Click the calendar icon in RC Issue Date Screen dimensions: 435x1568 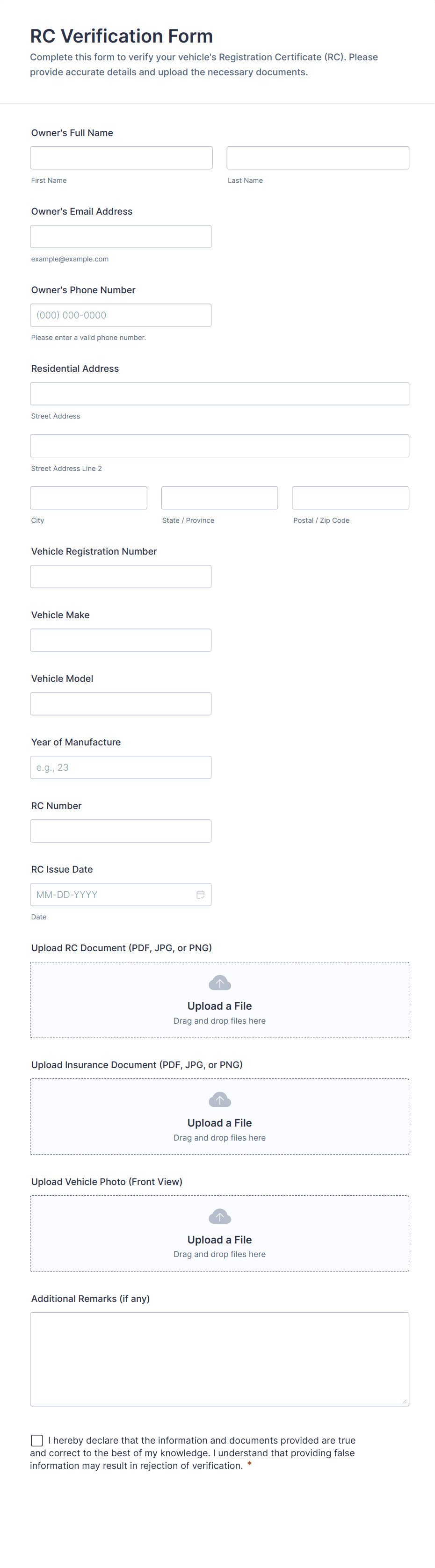[x=200, y=894]
